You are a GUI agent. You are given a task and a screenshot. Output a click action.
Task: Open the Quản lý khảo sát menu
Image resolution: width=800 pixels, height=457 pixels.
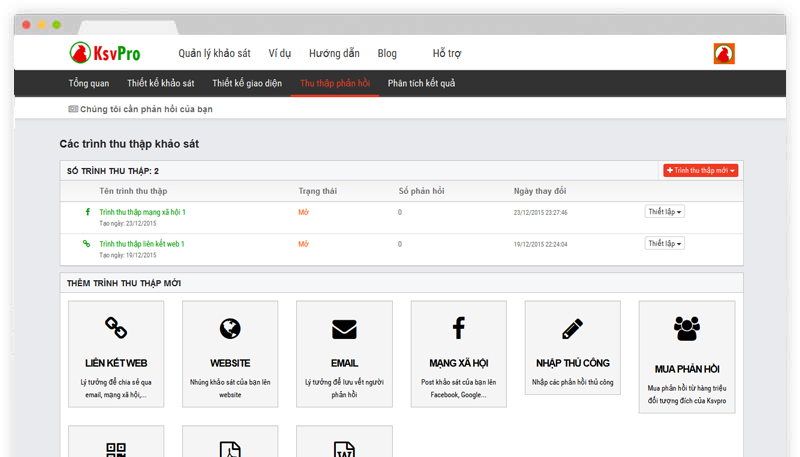point(214,54)
